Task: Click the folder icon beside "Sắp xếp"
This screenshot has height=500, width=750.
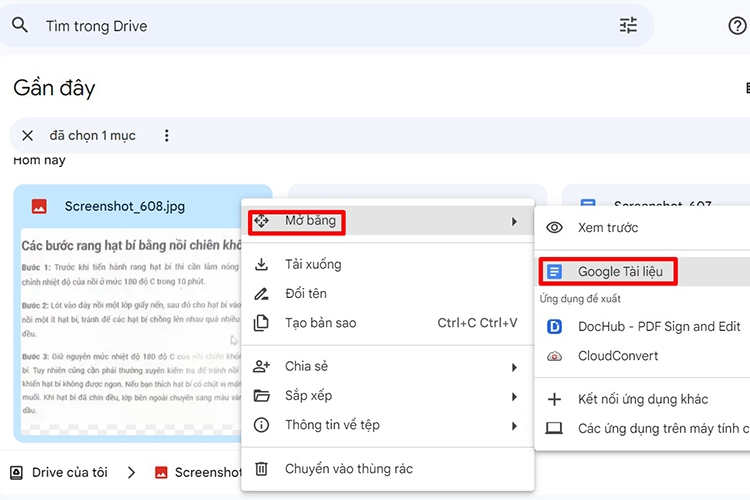Action: coord(261,396)
